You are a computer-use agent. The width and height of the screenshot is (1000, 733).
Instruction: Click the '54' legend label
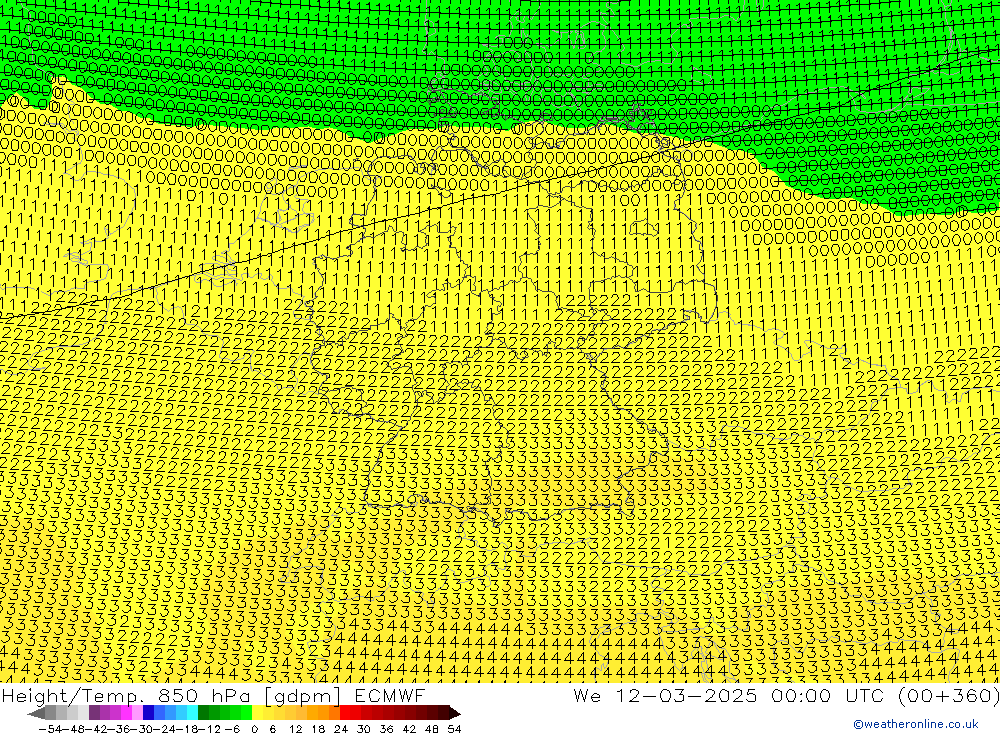(454, 729)
